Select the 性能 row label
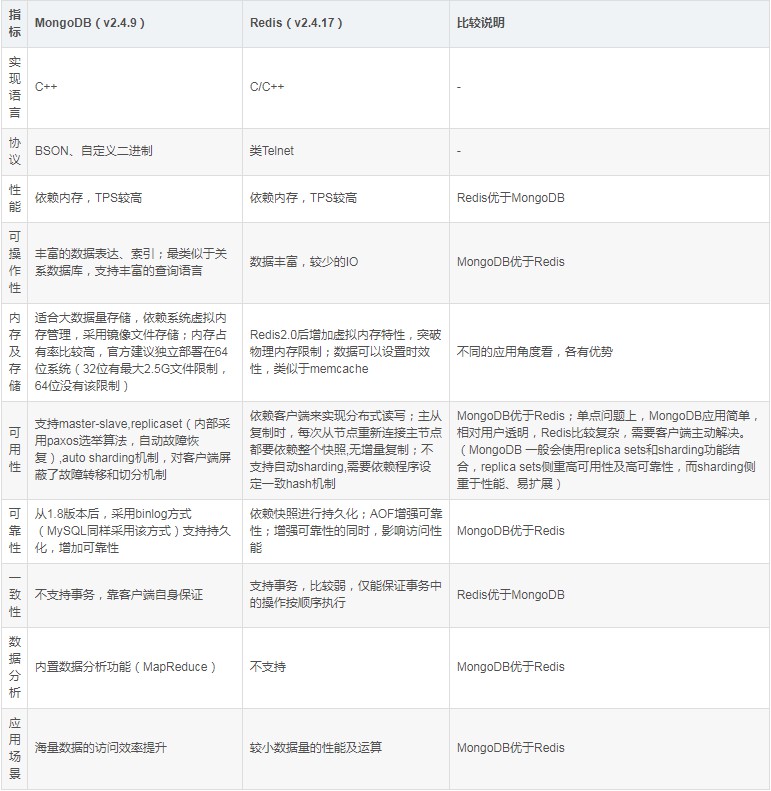 15,198
